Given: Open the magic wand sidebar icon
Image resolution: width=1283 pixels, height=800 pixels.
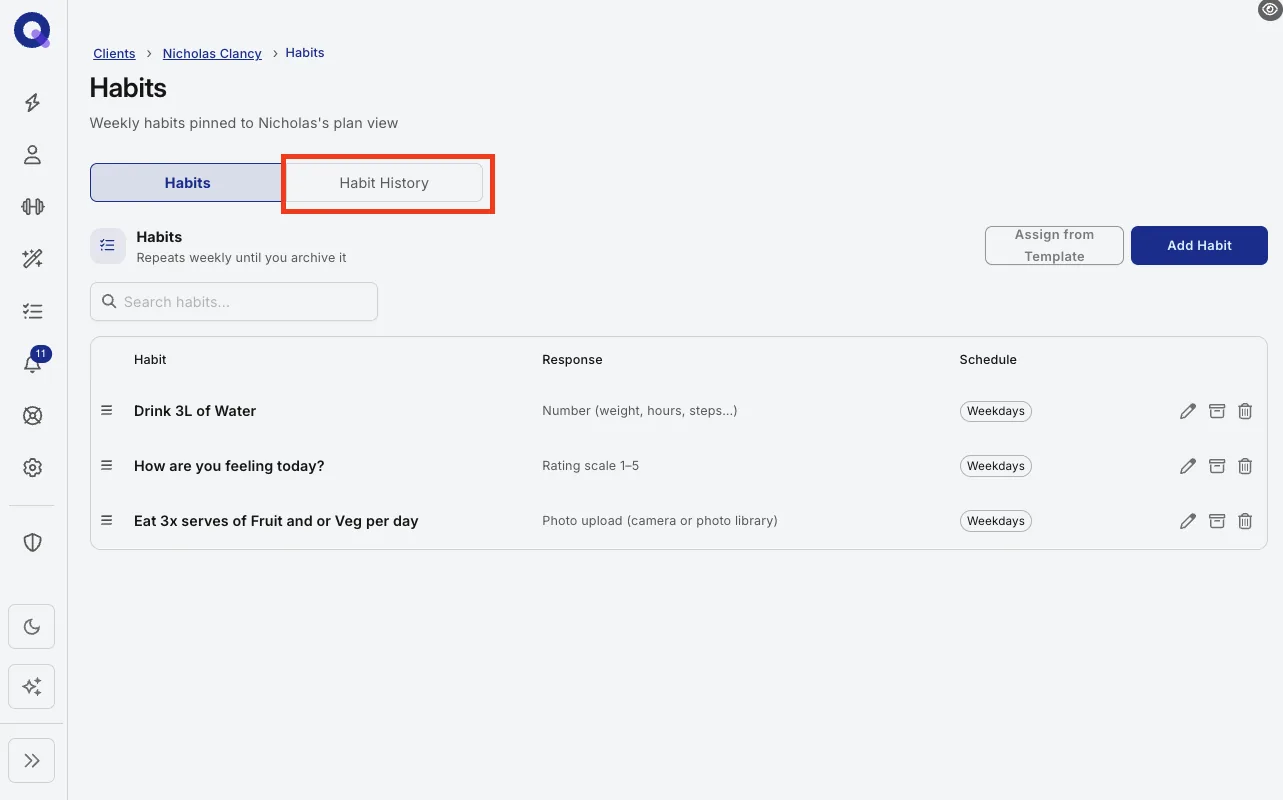Looking at the screenshot, I should pyautogui.click(x=32, y=259).
